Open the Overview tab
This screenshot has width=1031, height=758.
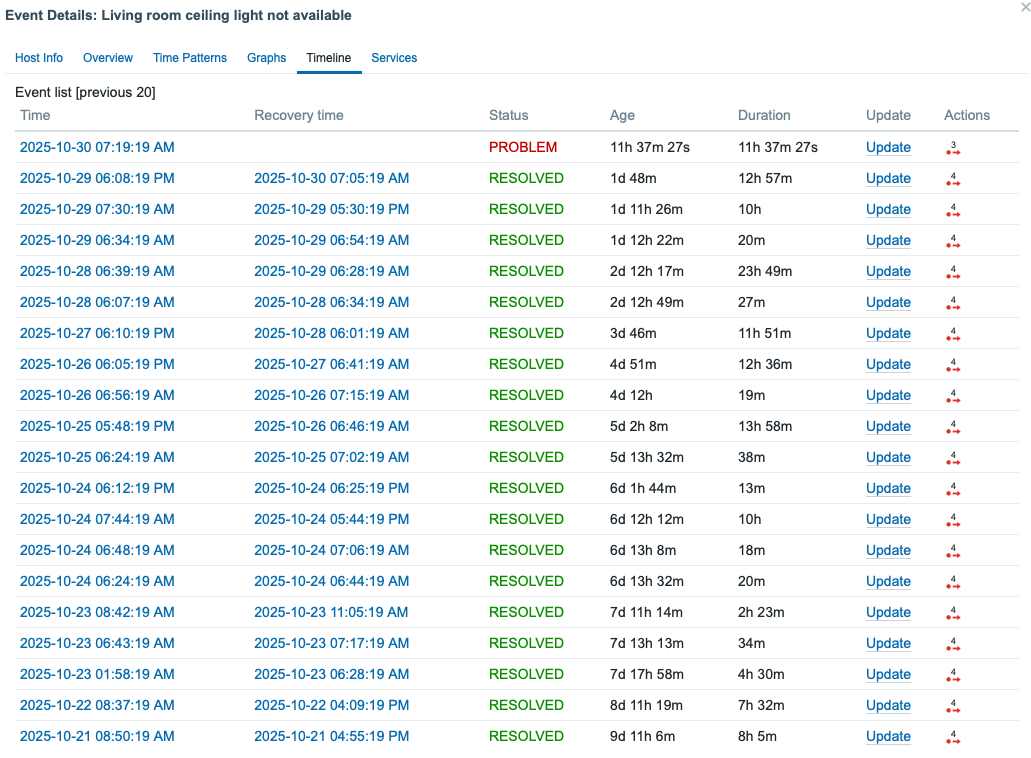[x=107, y=58]
